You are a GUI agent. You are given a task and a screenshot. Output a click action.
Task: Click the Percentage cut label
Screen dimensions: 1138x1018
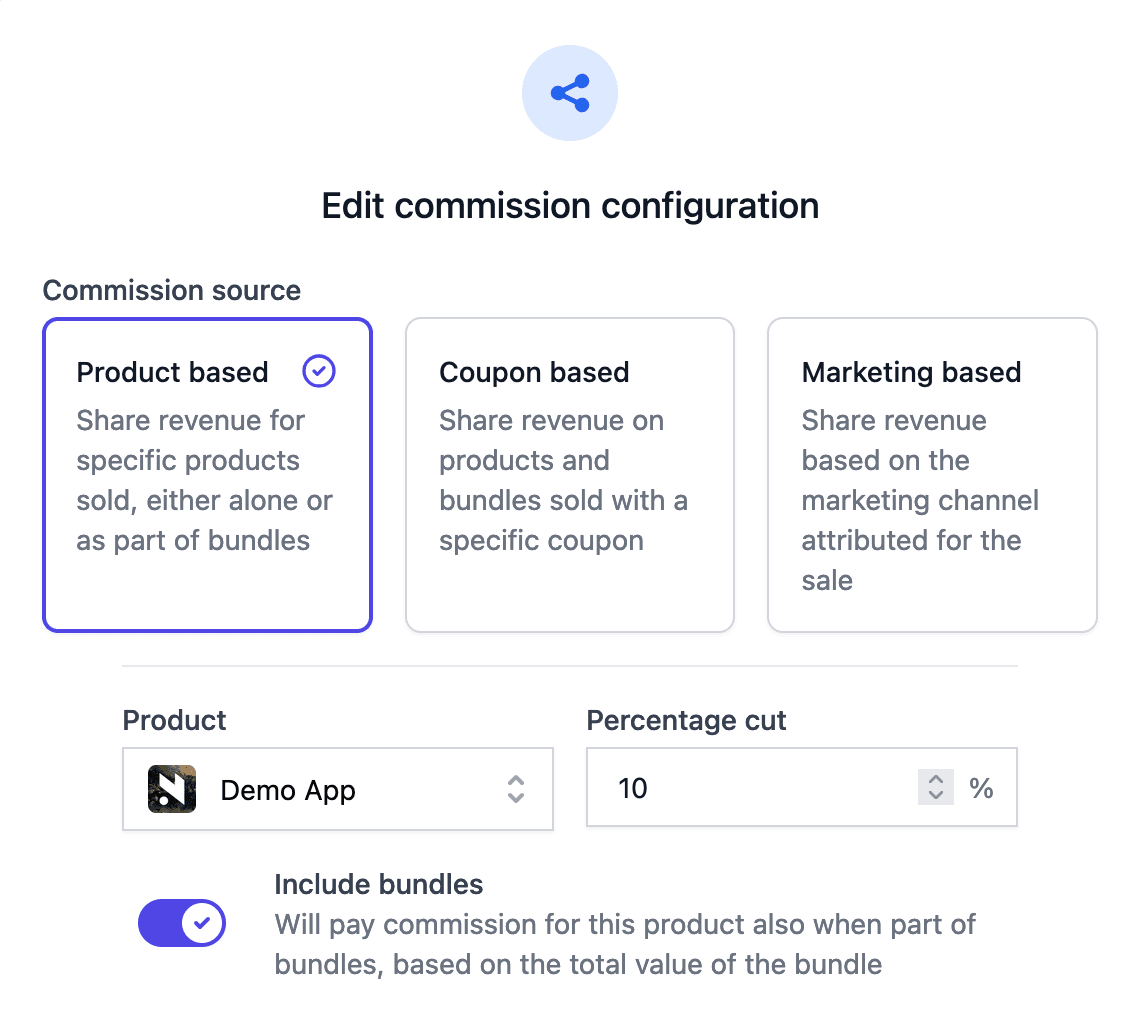(x=686, y=720)
